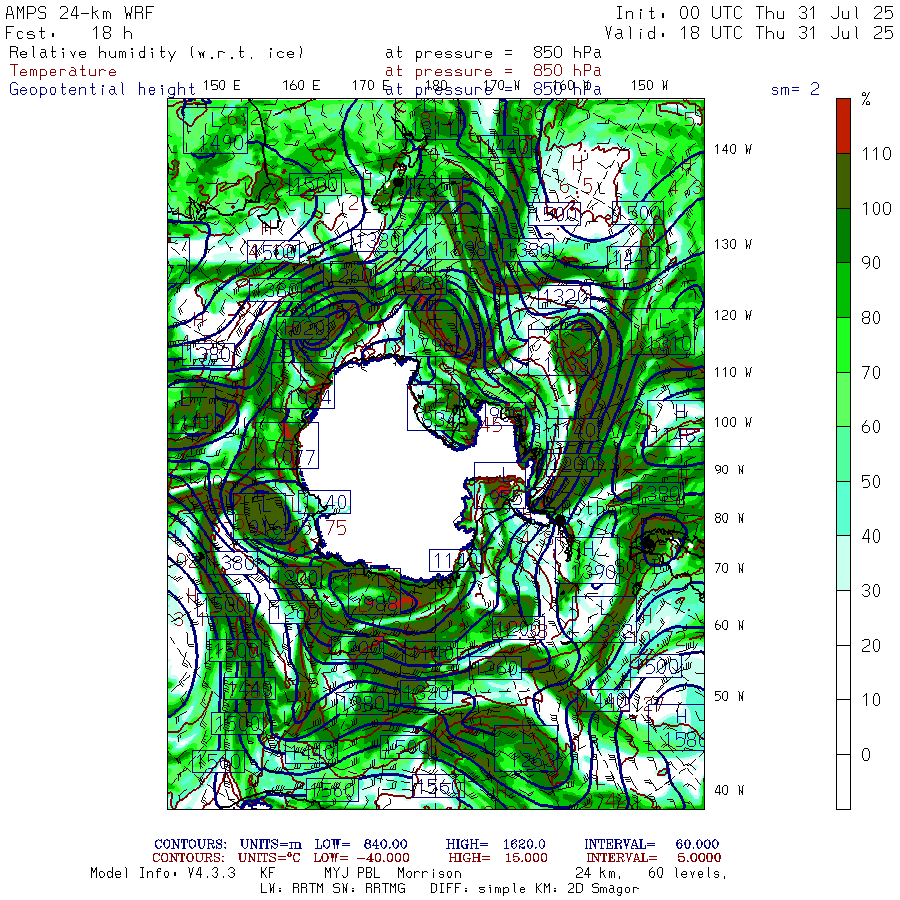The image size is (900, 900).
Task: Click the 'Valid: 18 UTC Thu 31 Jul 25' line
Action: pyautogui.click(x=748, y=33)
